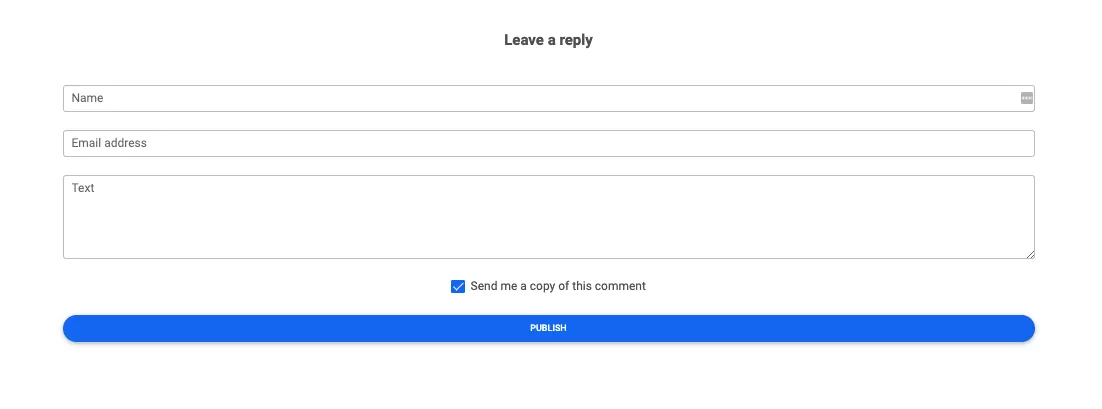Select the Email address placeholder text
1102x409 pixels.
tap(109, 143)
